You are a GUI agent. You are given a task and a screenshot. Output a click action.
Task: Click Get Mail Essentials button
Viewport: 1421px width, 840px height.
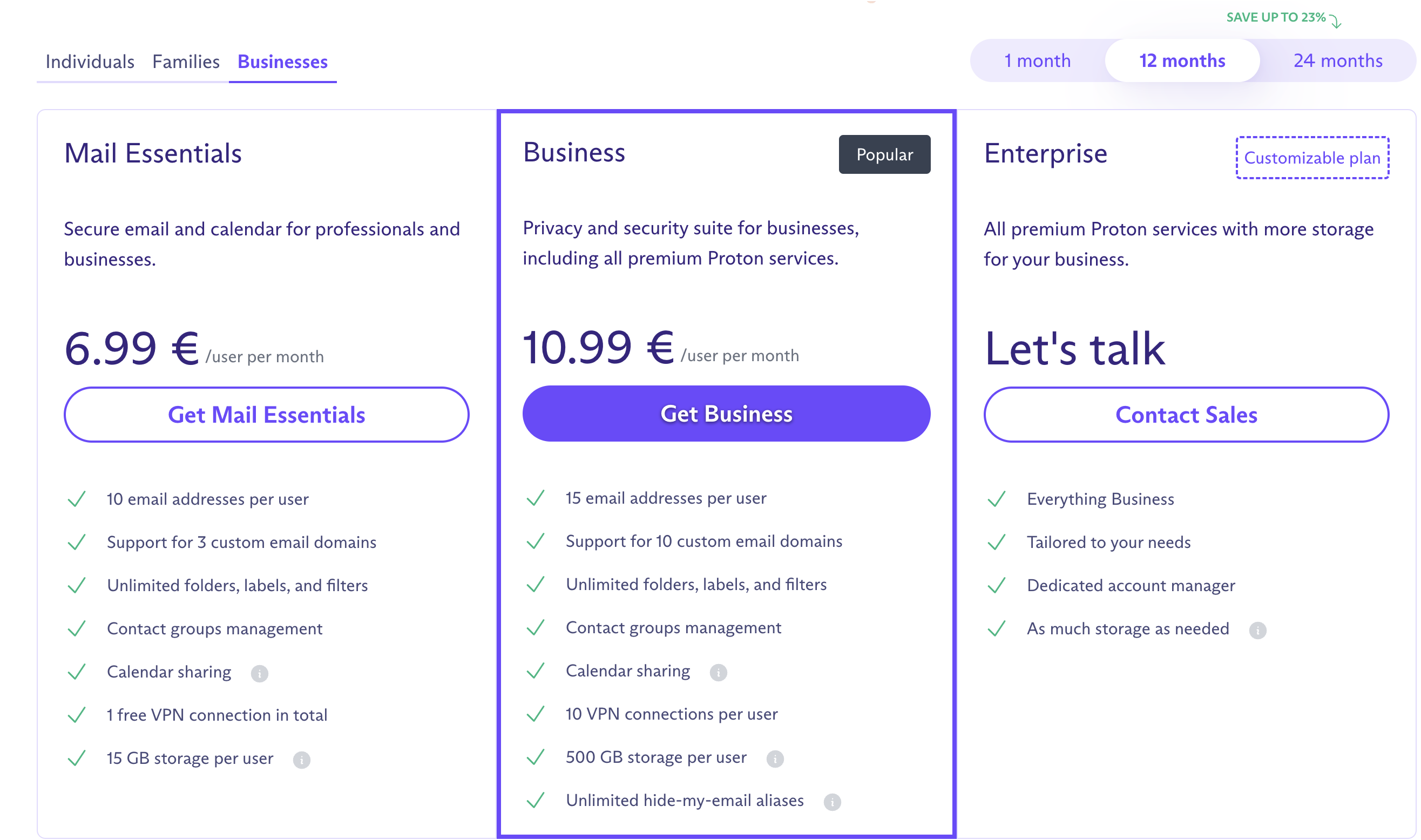point(267,415)
